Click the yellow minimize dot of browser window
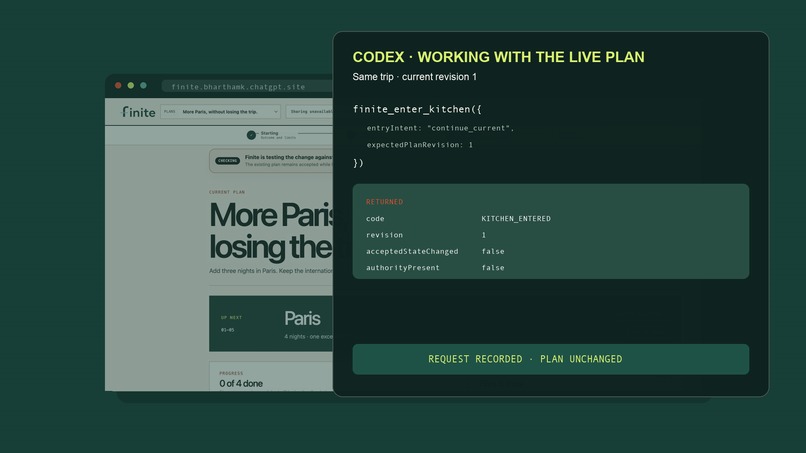The image size is (806, 453). pos(131,85)
